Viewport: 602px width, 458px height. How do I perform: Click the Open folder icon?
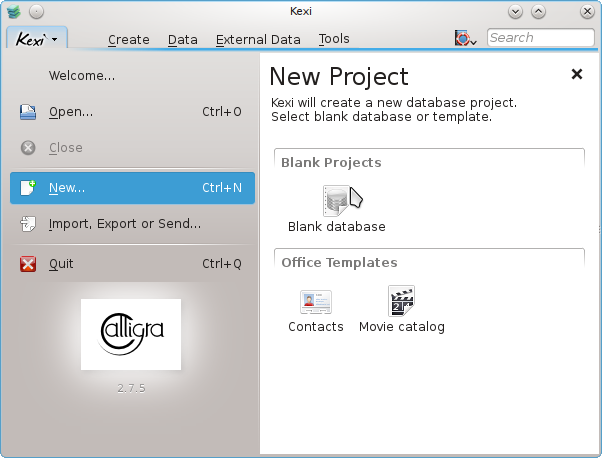[x=28, y=112]
